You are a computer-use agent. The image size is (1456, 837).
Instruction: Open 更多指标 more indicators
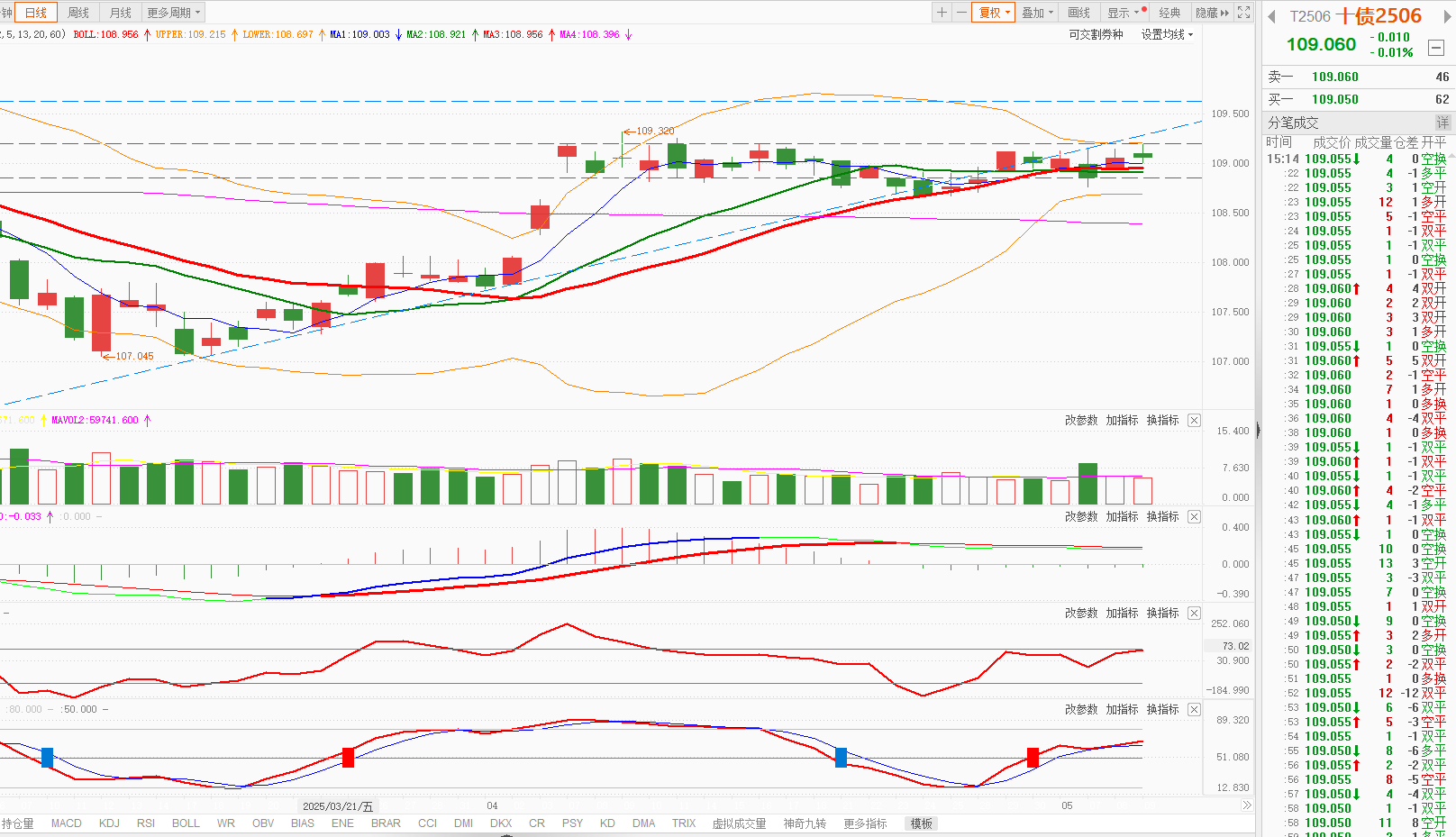[x=865, y=823]
